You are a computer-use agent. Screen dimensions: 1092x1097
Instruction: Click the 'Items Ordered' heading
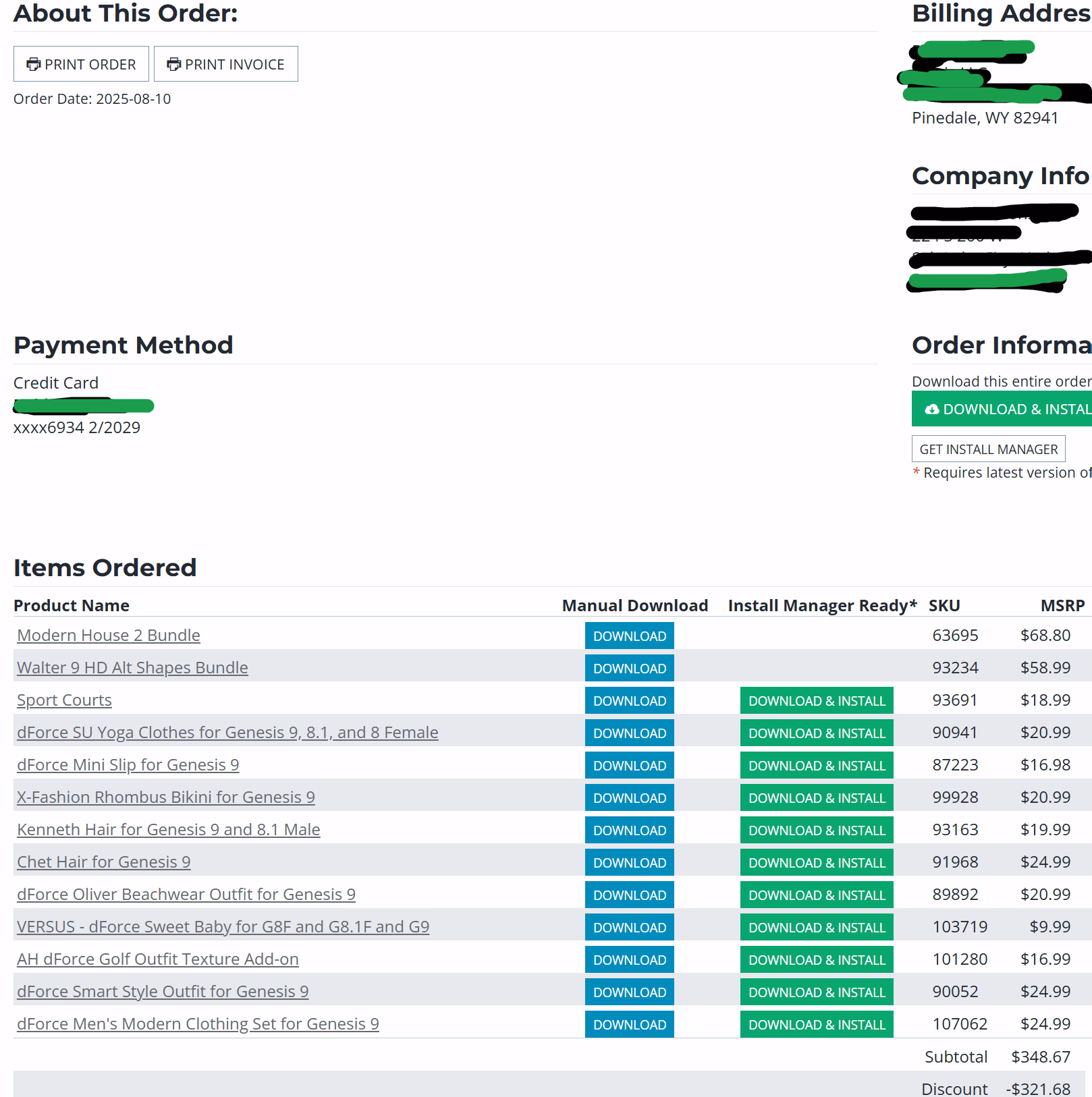(105, 568)
